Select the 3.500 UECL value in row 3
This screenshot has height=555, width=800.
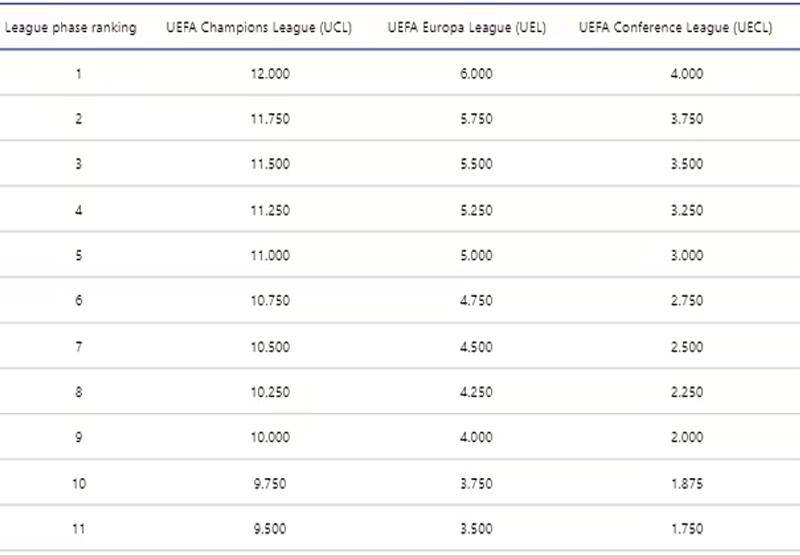click(687, 164)
